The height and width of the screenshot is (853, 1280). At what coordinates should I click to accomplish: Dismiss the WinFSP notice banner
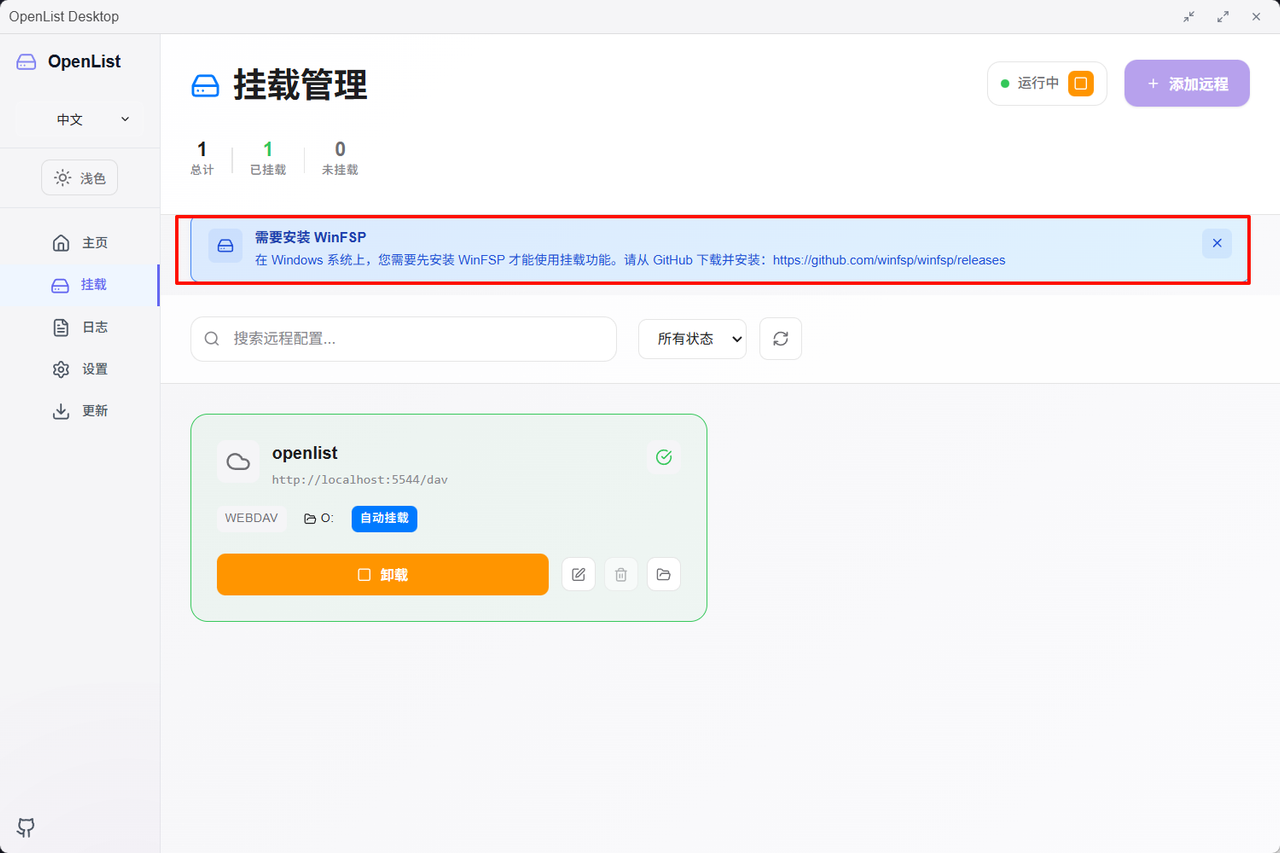[x=1217, y=243]
